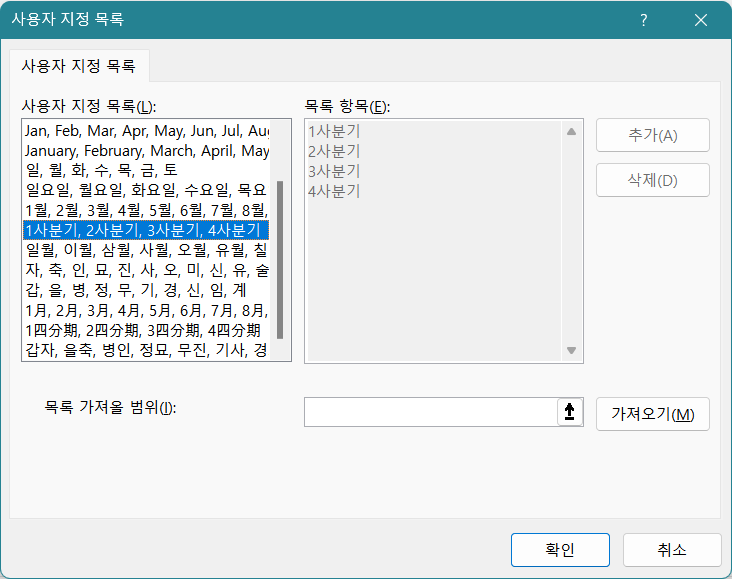
Task: Click the collapse dialog range-selector icon
Action: pyautogui.click(x=570, y=412)
